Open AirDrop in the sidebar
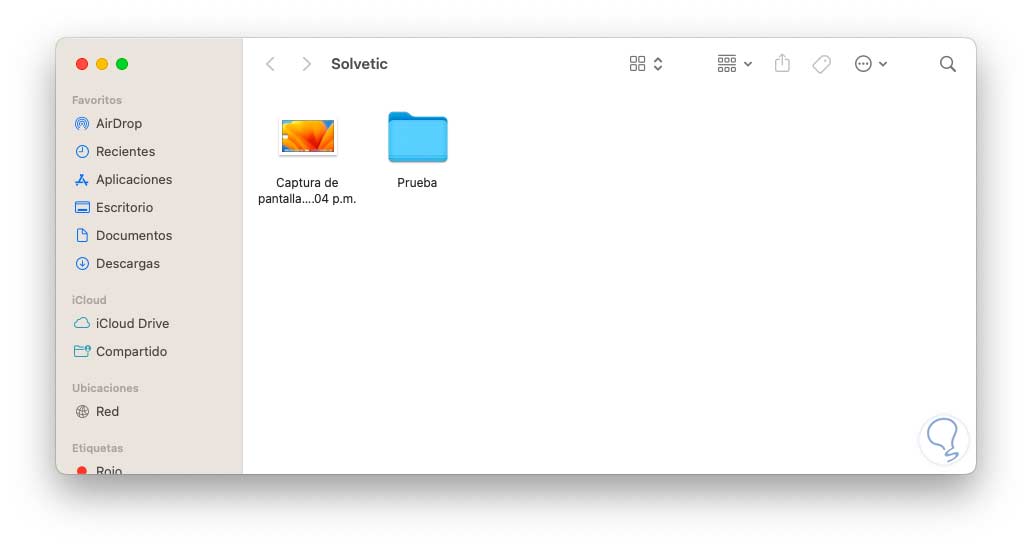 click(118, 124)
